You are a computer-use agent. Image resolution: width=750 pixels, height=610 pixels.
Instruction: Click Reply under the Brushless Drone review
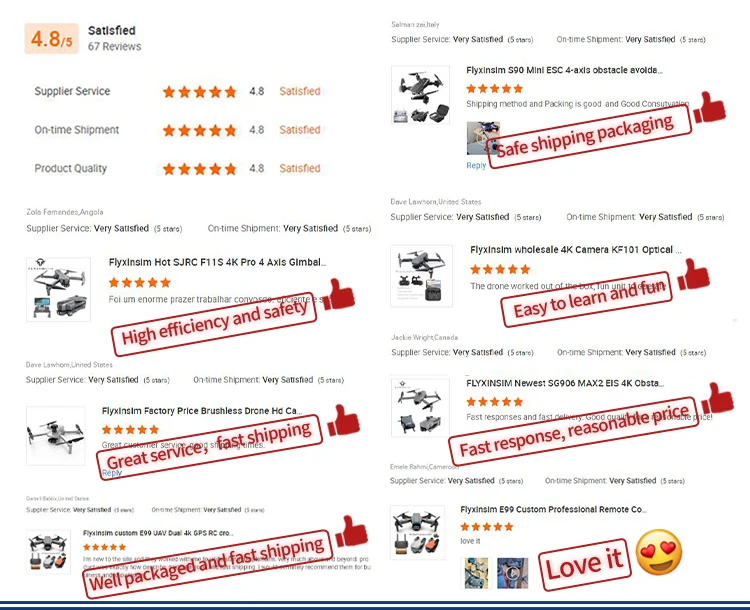(x=111, y=473)
